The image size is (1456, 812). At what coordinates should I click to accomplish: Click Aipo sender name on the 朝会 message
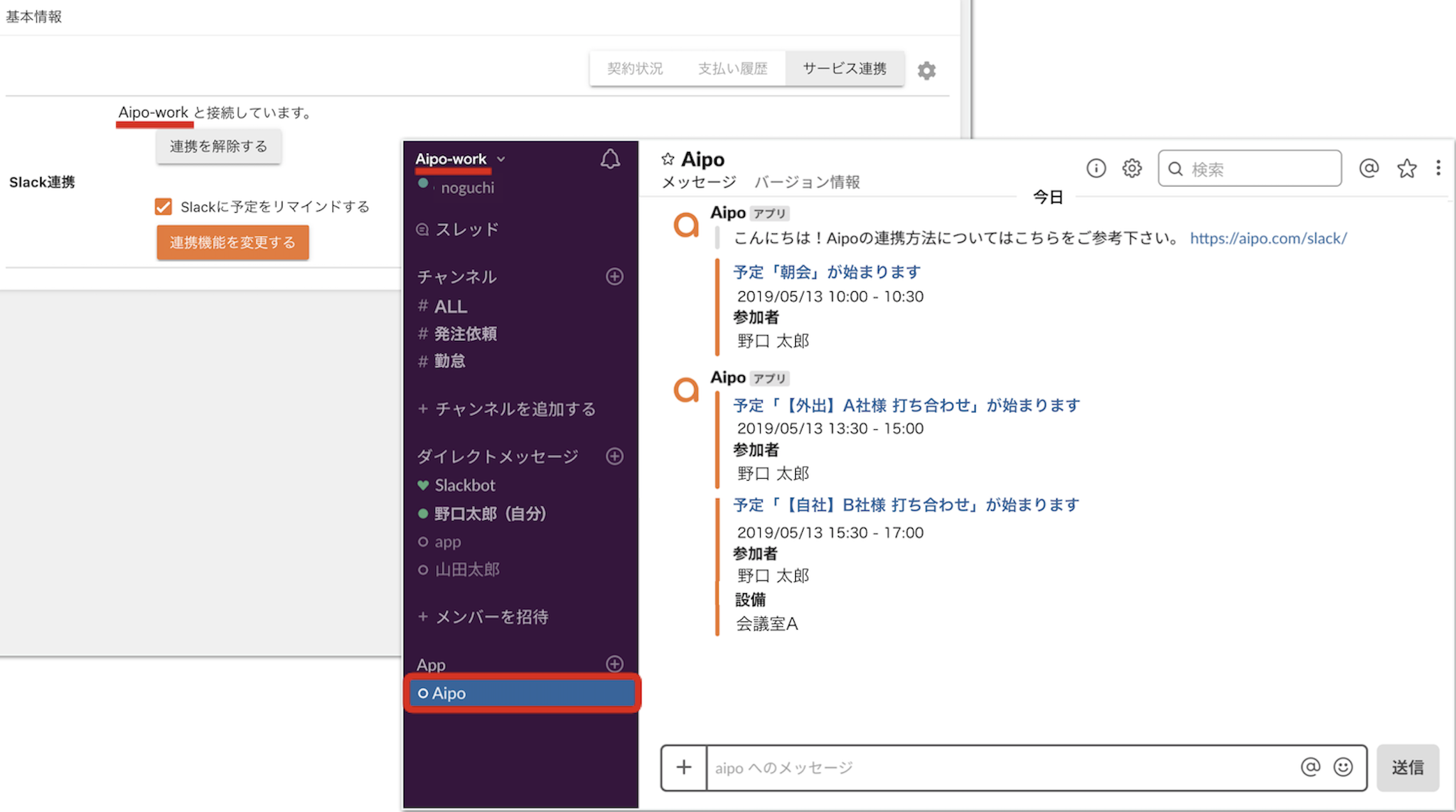coord(728,213)
